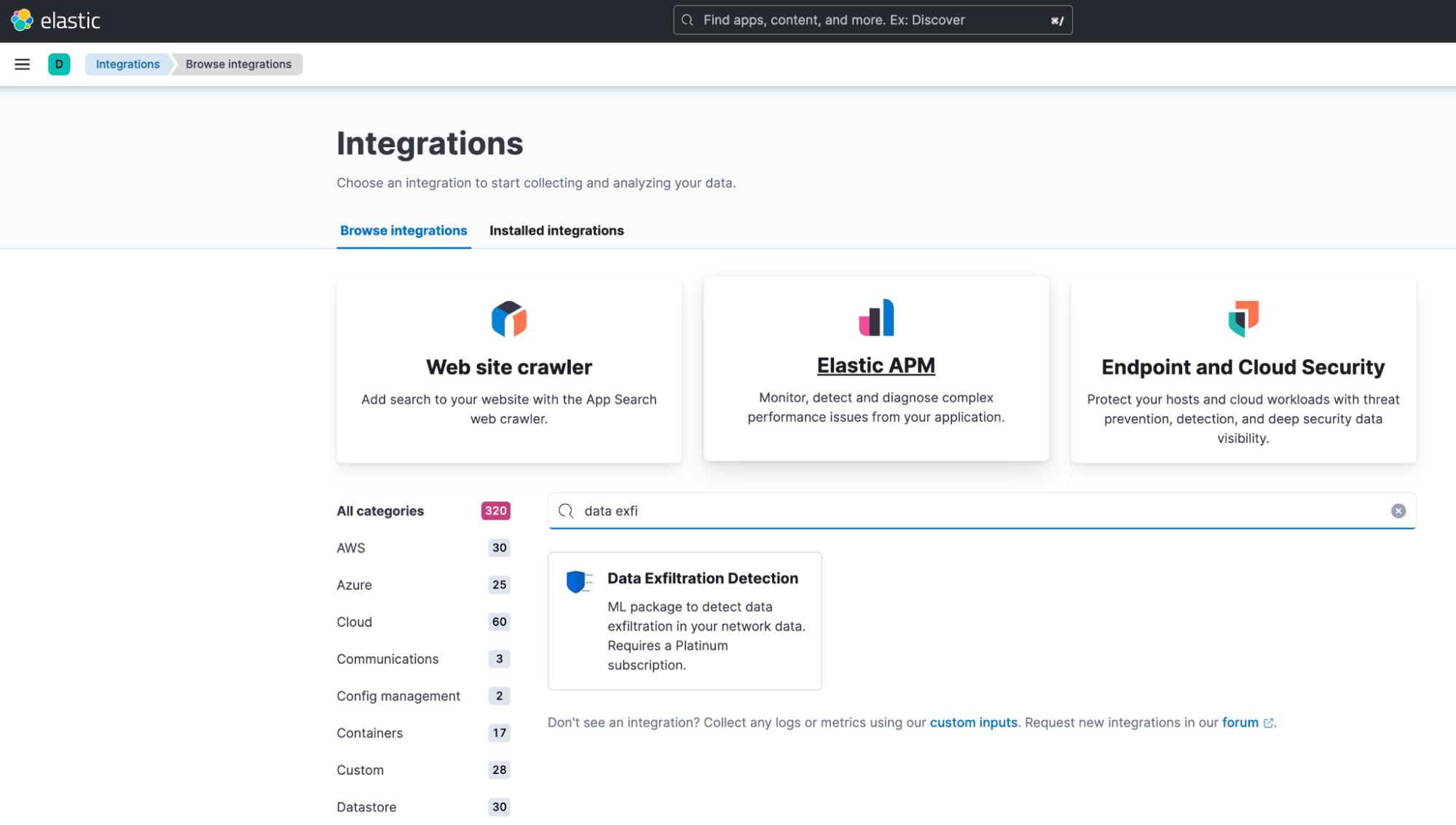The height and width of the screenshot is (825, 1456).
Task: Switch to the Installed integrations tab
Action: coord(556,230)
